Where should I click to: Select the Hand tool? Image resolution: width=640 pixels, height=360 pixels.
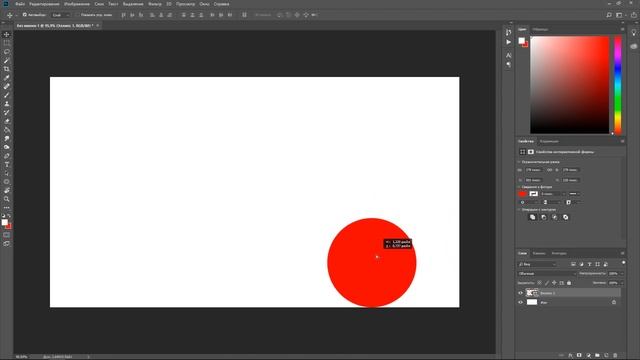coord(7,190)
